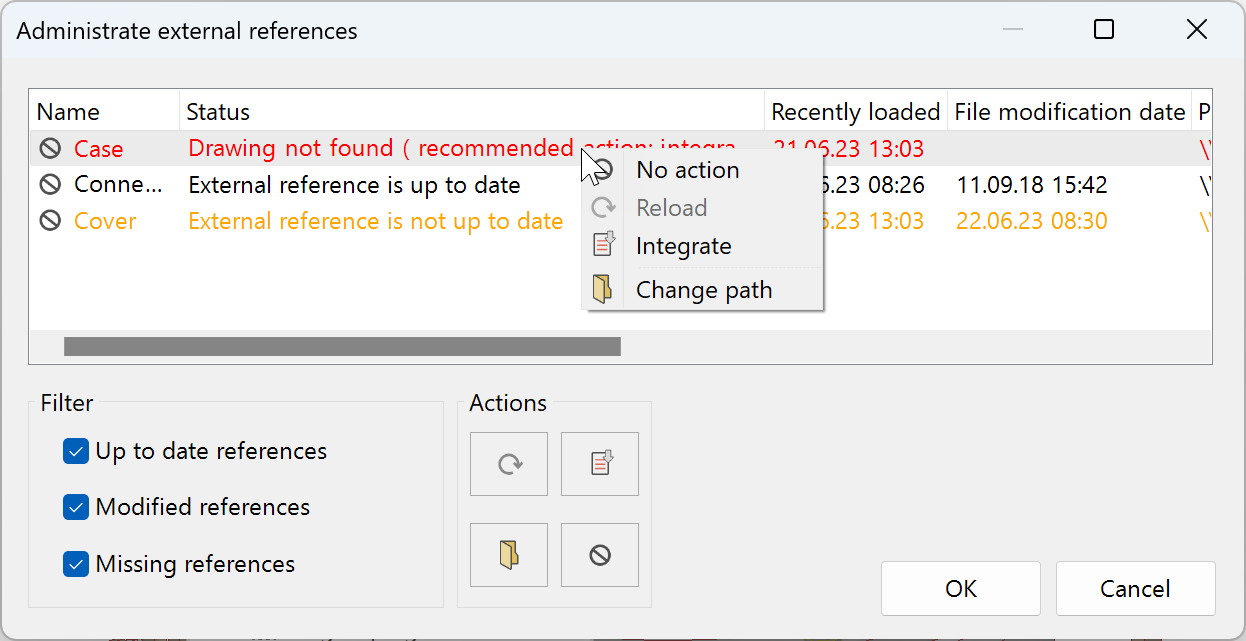
Task: Click the Reload action icon in Actions panel
Action: point(508,463)
